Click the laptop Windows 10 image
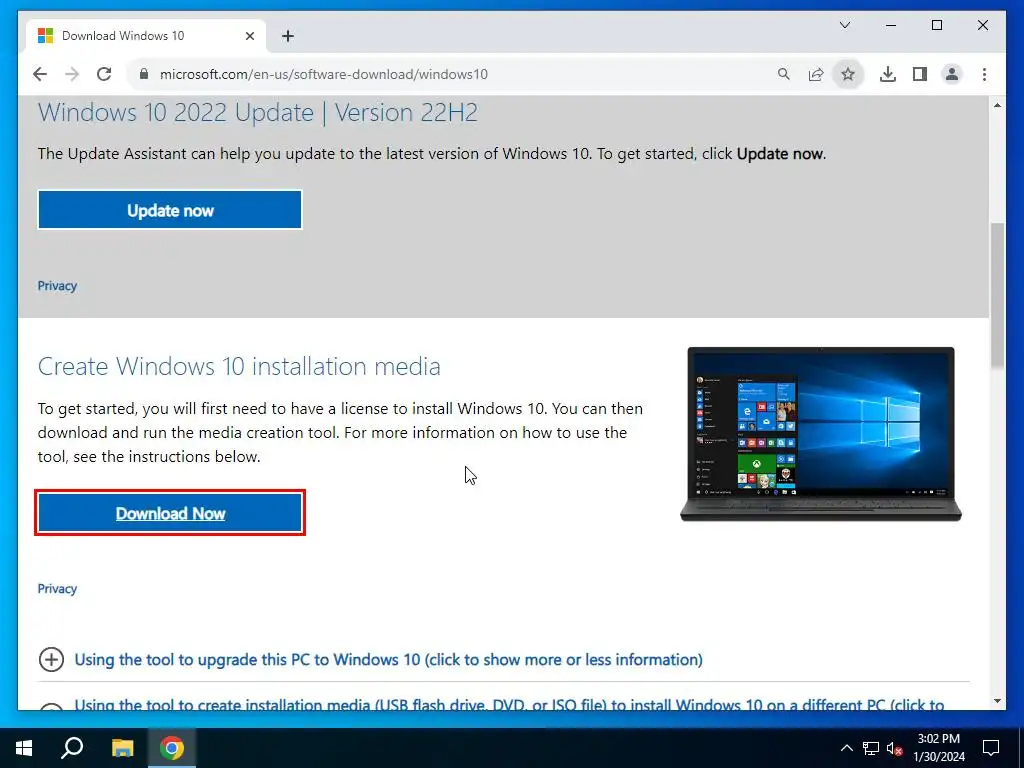Screen dimensions: 1024x768 tap(821, 434)
